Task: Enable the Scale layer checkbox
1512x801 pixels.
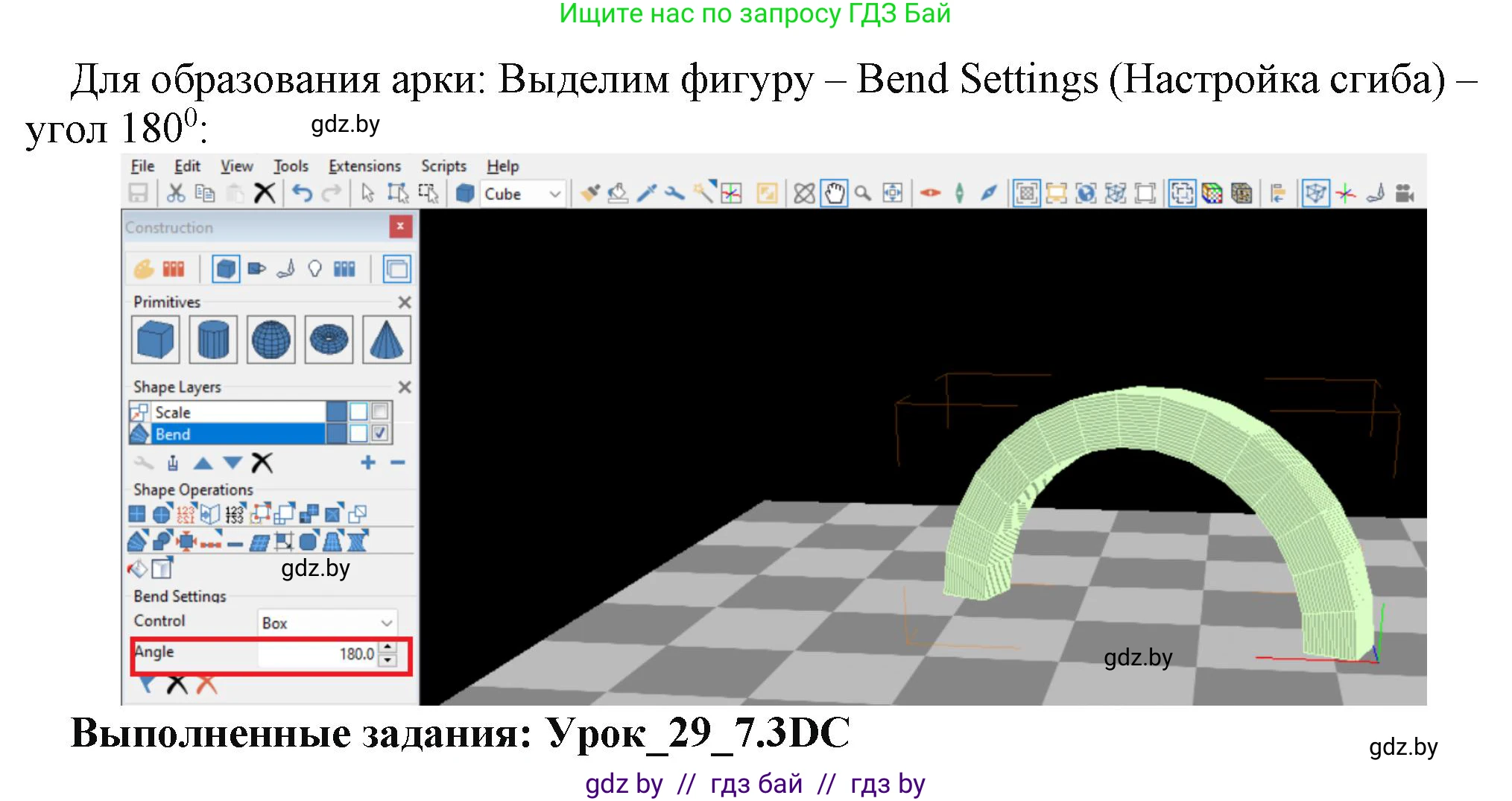Action: [380, 411]
